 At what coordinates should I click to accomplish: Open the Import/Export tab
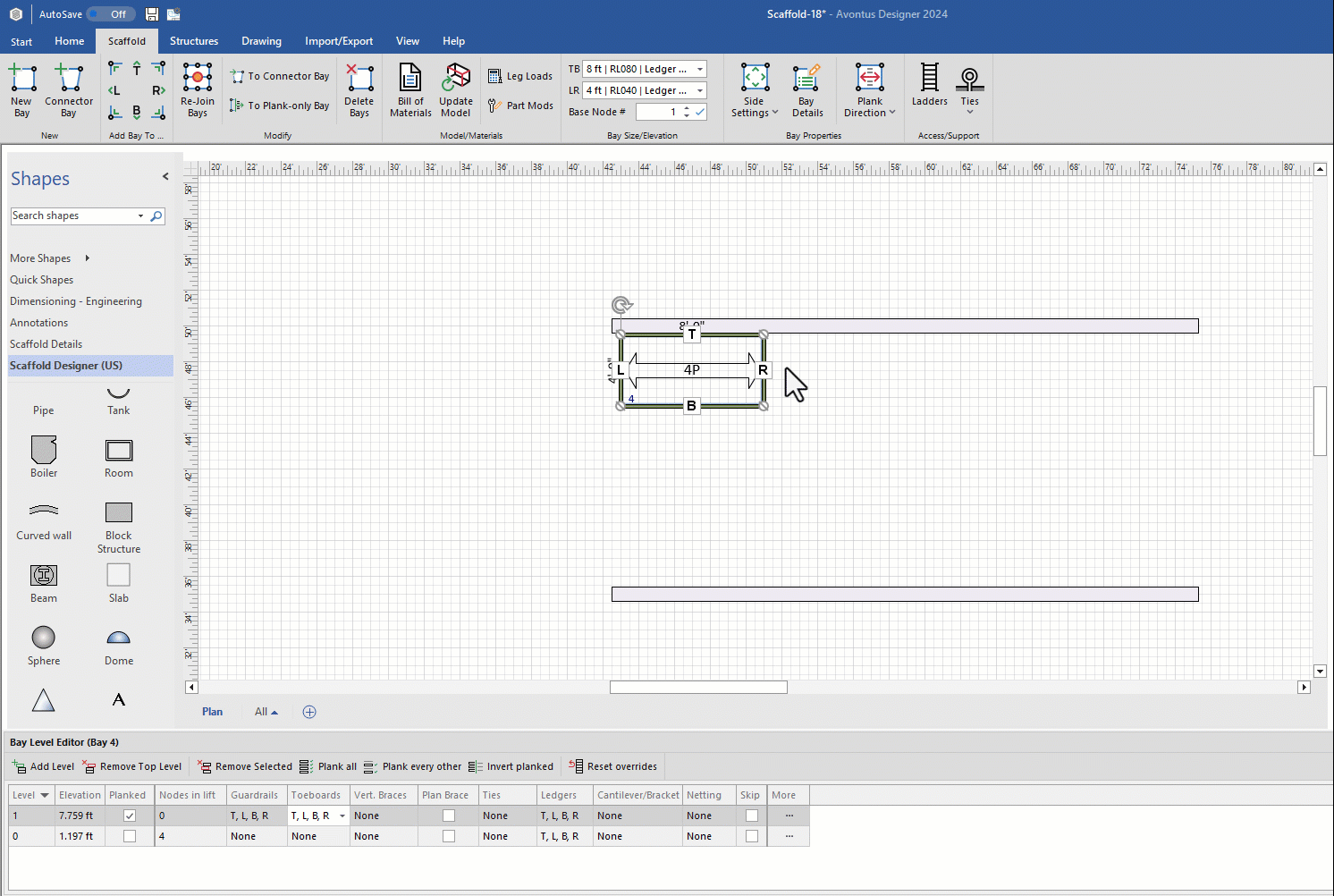[339, 41]
